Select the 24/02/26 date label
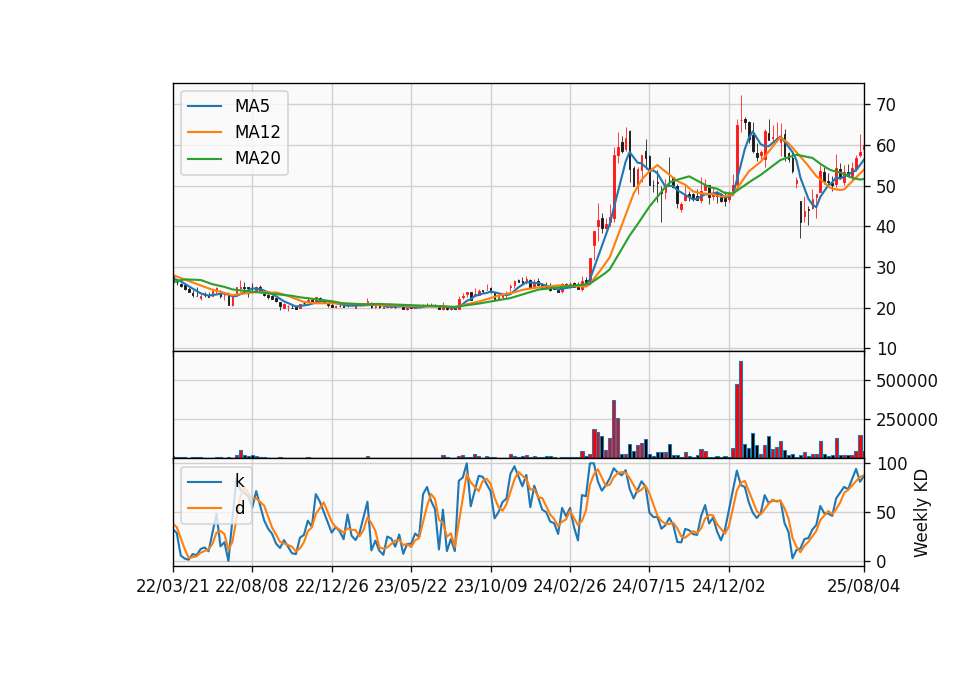 point(569,586)
